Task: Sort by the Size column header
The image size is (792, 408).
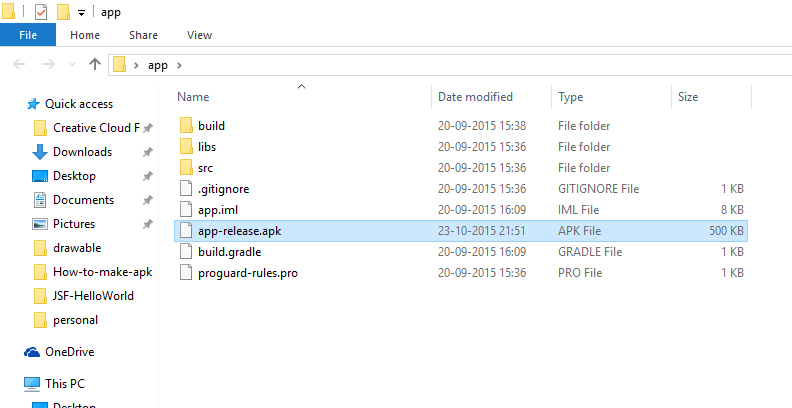Action: pos(688,96)
